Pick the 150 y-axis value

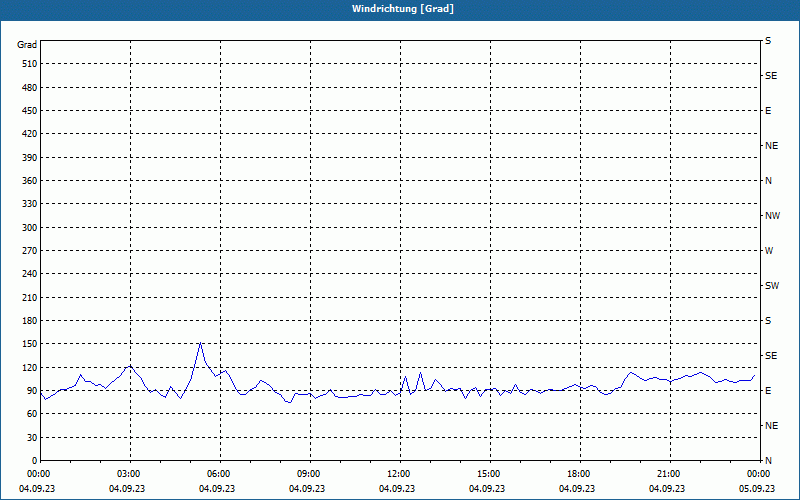click(x=30, y=344)
